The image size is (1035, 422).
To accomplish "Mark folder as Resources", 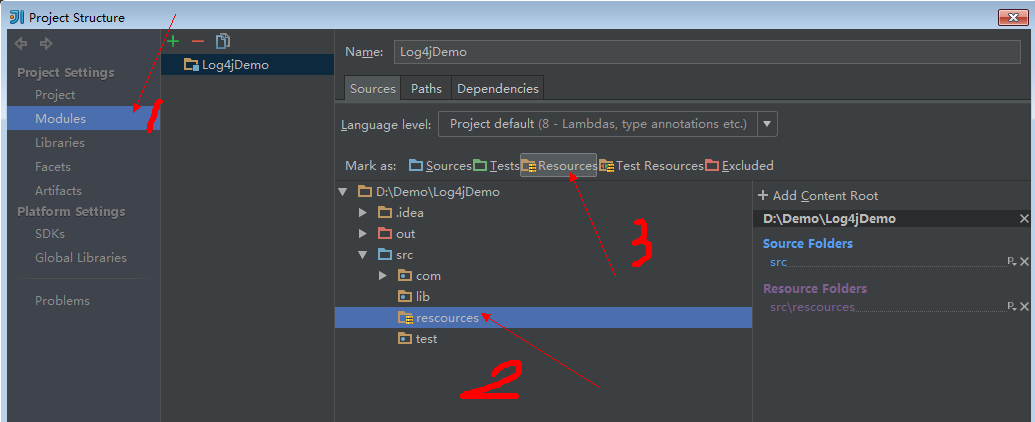I will pyautogui.click(x=558, y=166).
